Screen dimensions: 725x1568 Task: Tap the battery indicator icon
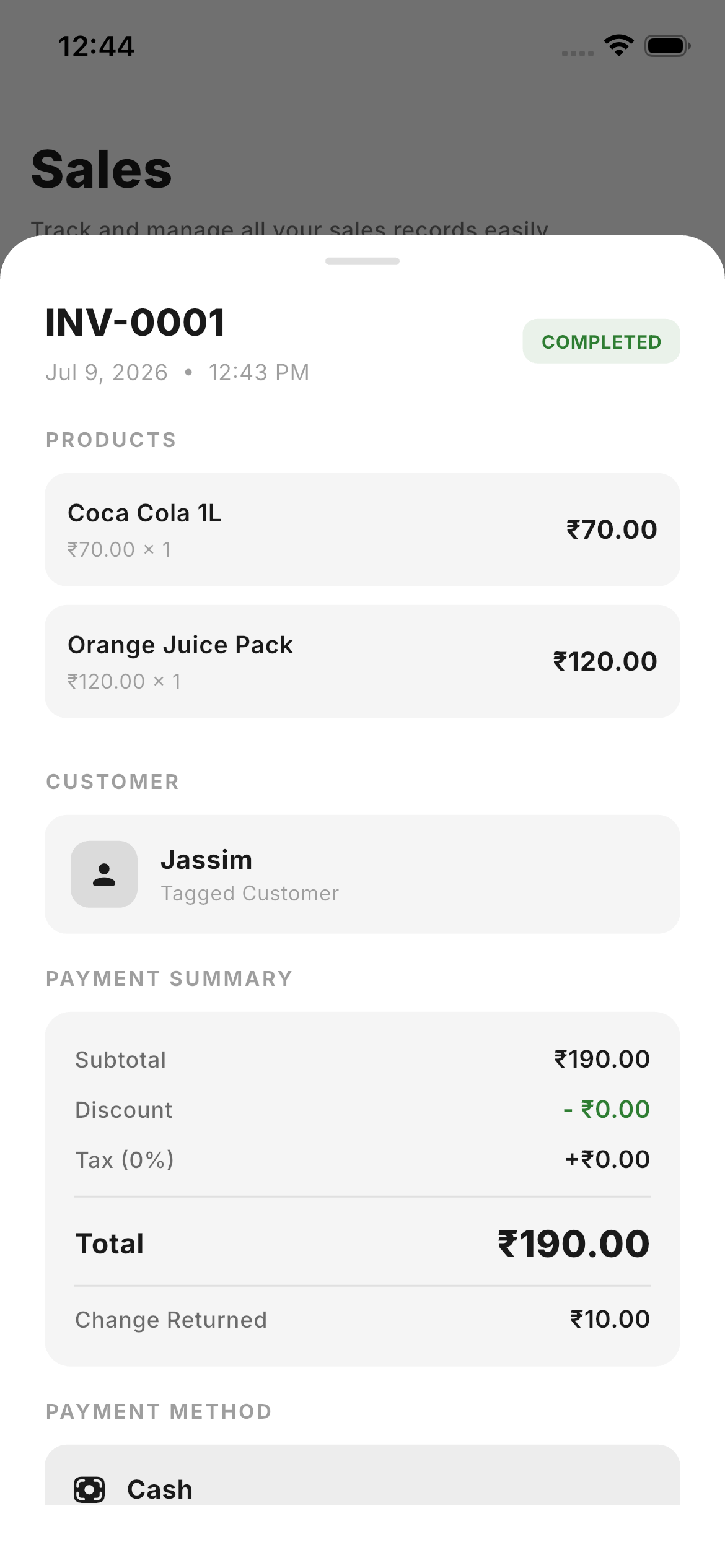click(x=667, y=46)
